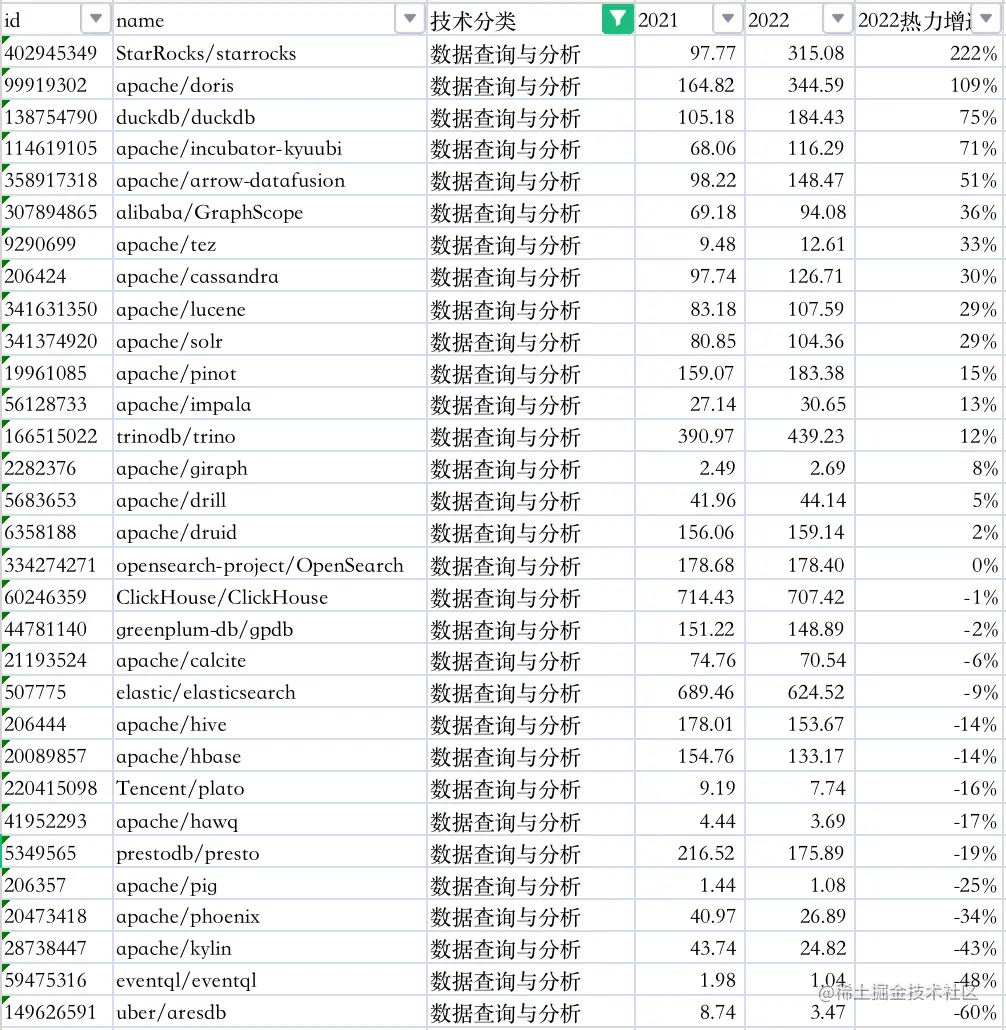Click the value 344.59 in doris row
Screen dimensions: 1006x1030
[x=800, y=85]
